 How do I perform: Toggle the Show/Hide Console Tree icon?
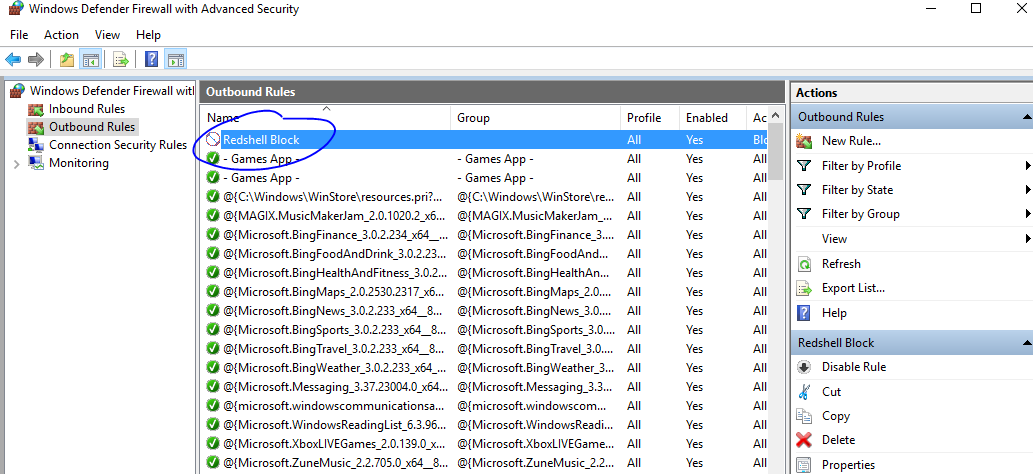click(90, 60)
